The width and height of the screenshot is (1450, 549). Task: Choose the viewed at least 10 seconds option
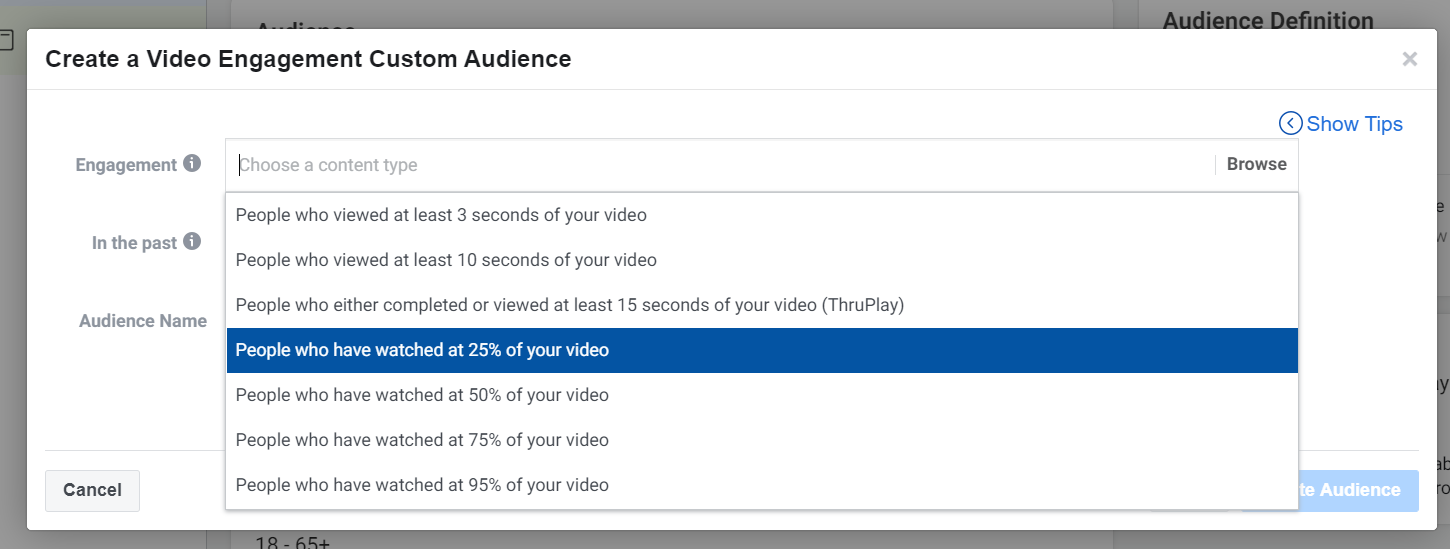446,260
